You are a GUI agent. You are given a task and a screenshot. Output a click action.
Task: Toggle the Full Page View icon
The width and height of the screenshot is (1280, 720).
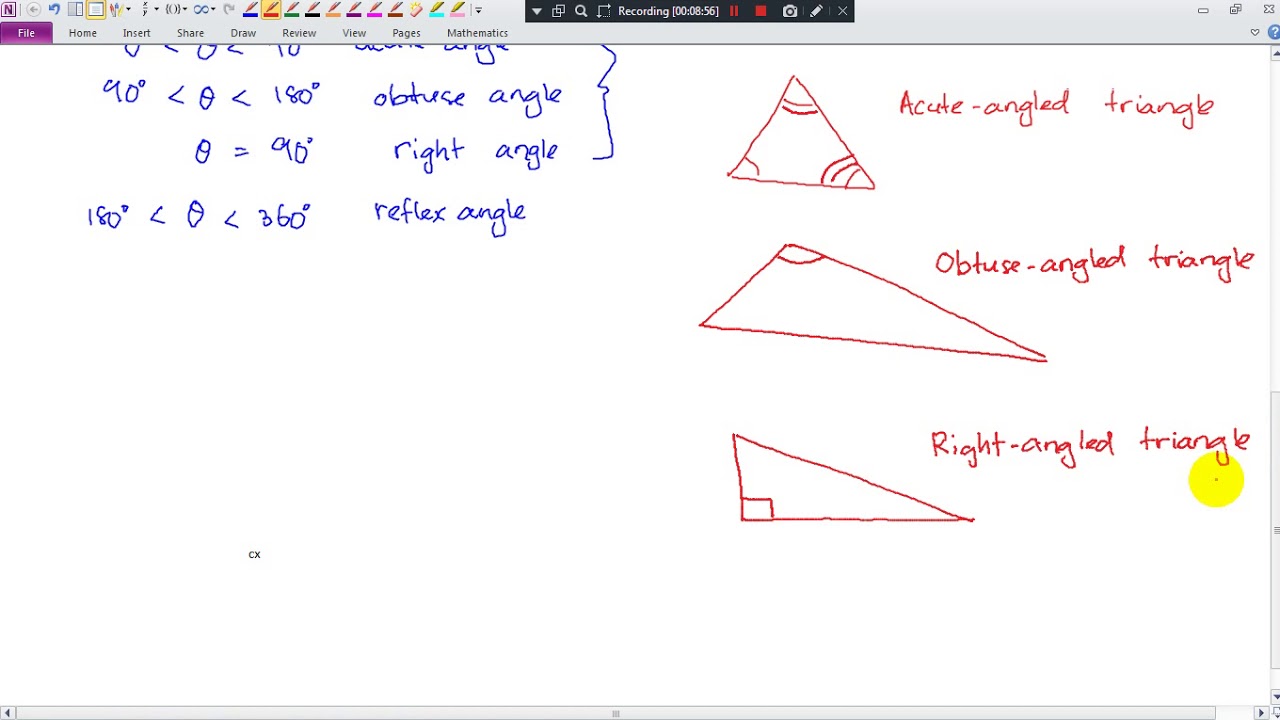tap(96, 10)
